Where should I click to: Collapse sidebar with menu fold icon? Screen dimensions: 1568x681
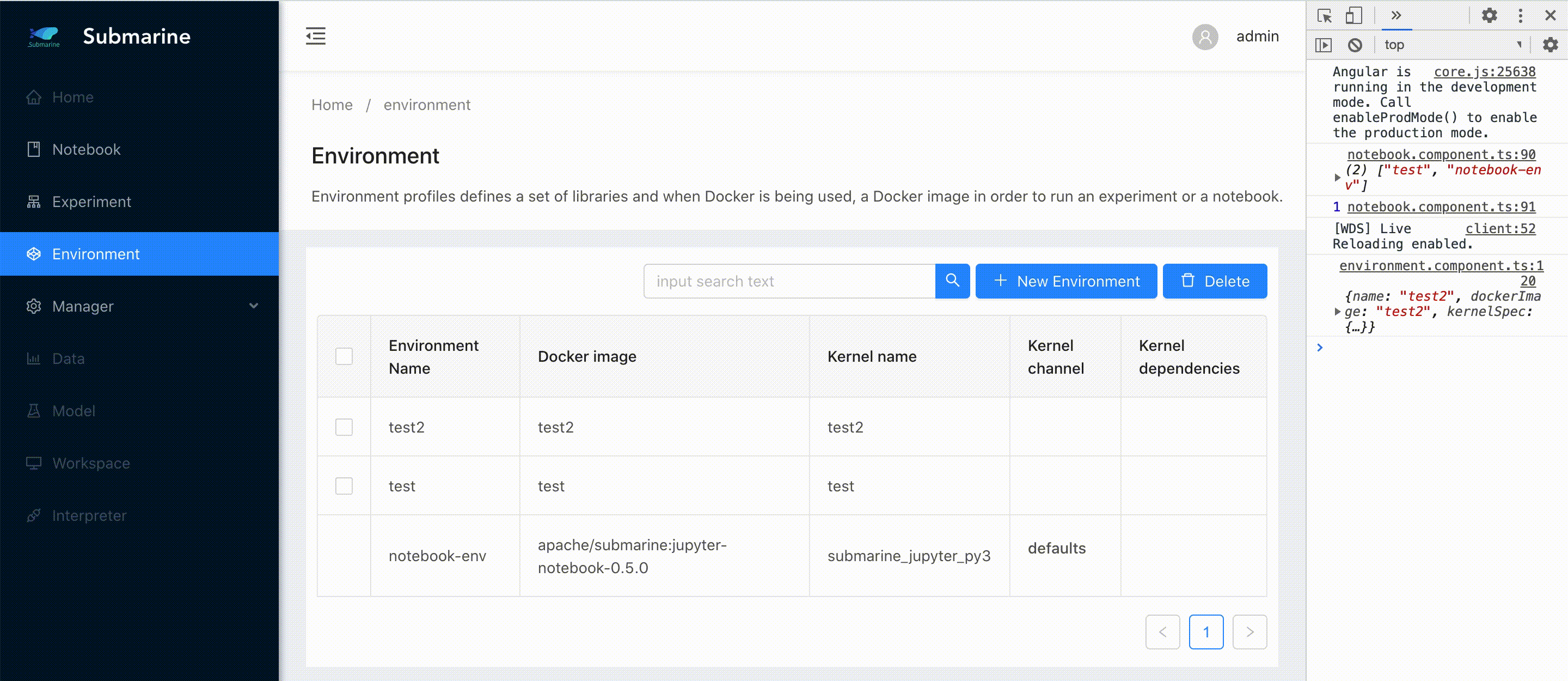pyautogui.click(x=315, y=36)
